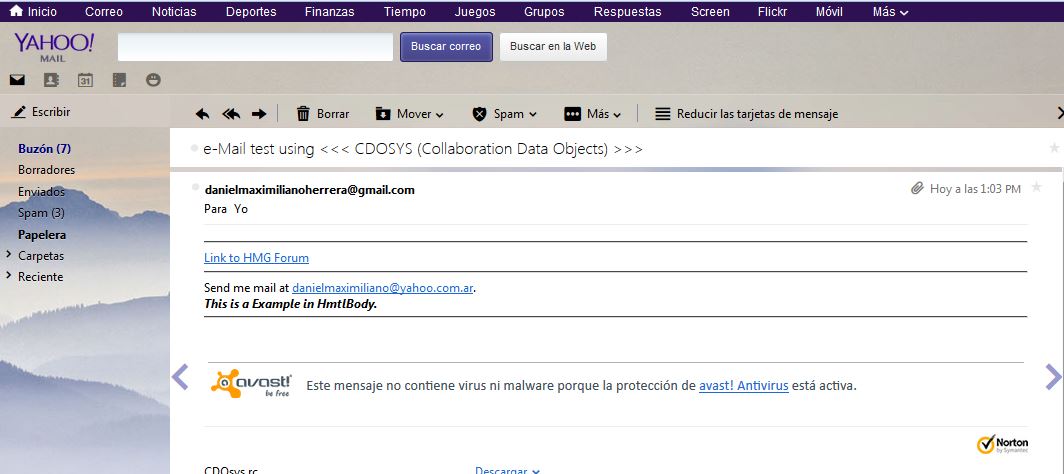
Task: Open Finanzas in the top navigation
Action: tap(329, 12)
